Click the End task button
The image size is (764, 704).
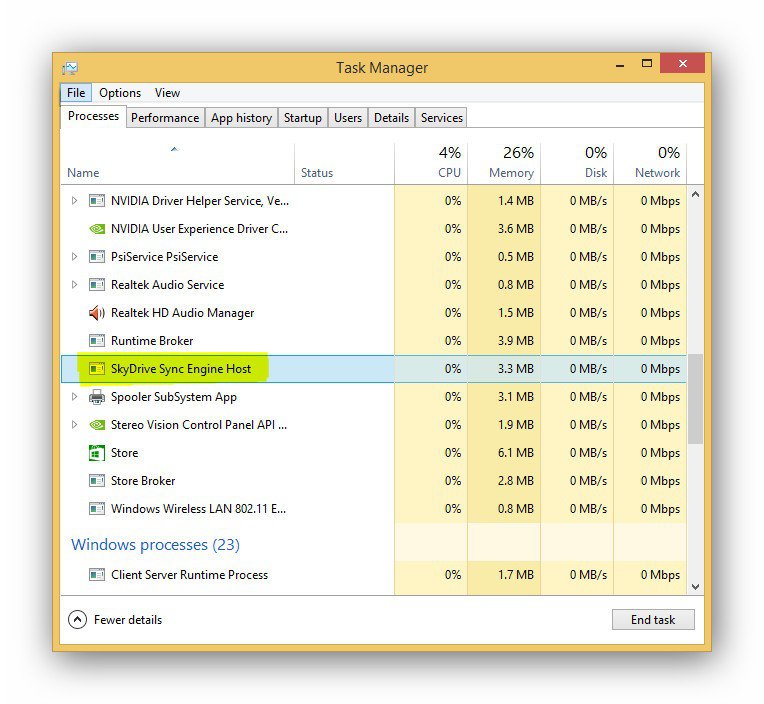(653, 620)
